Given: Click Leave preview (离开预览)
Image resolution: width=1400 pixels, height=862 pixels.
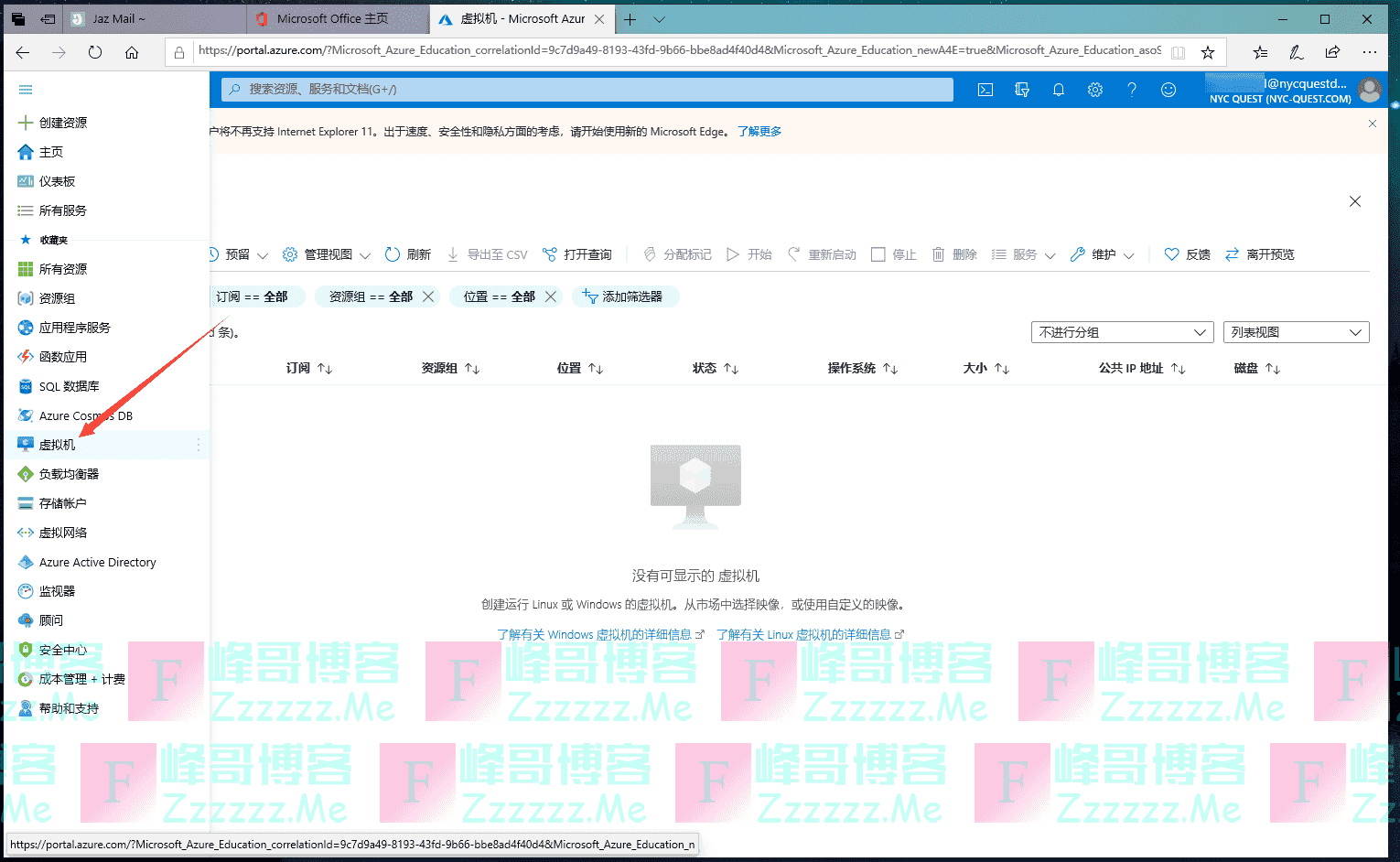Looking at the screenshot, I should [x=1260, y=254].
